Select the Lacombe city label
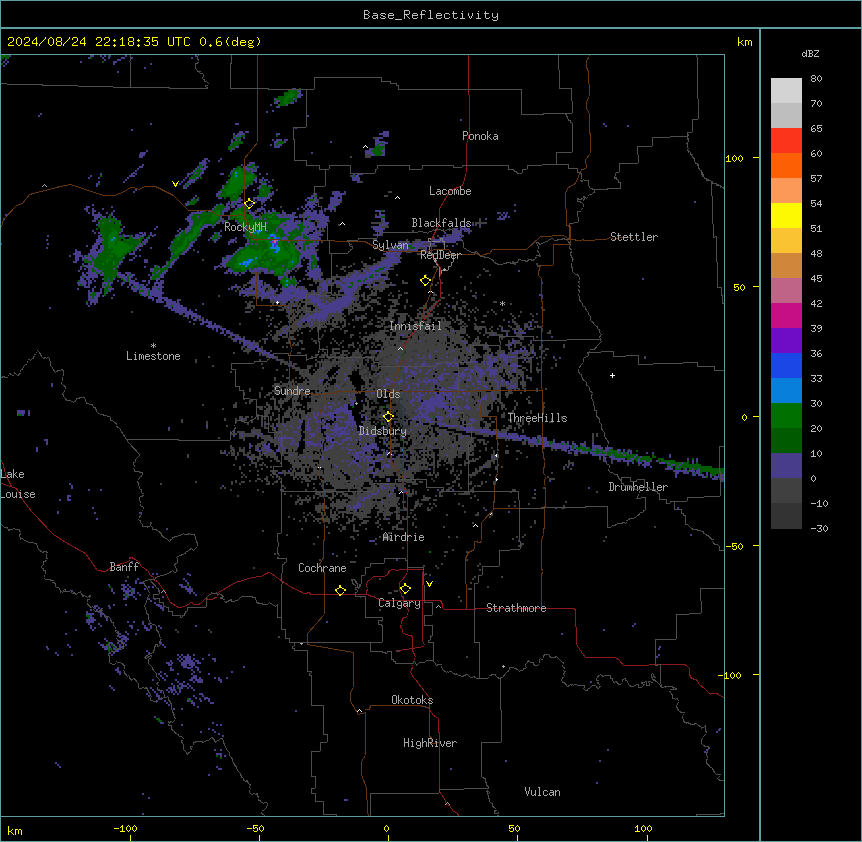The height and width of the screenshot is (842, 862). pos(450,191)
